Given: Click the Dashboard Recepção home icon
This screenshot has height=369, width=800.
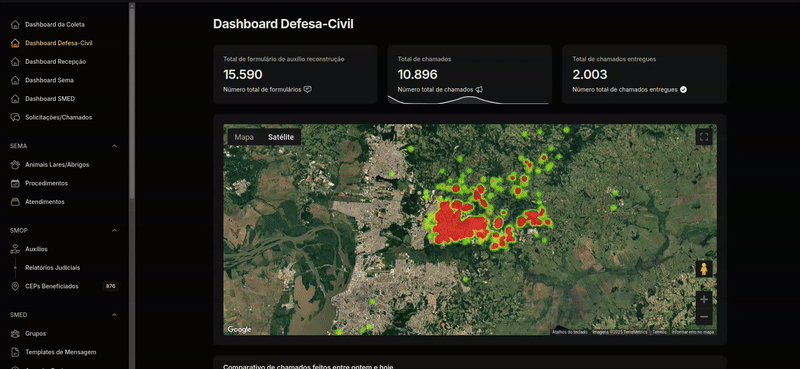Looking at the screenshot, I should [15, 62].
